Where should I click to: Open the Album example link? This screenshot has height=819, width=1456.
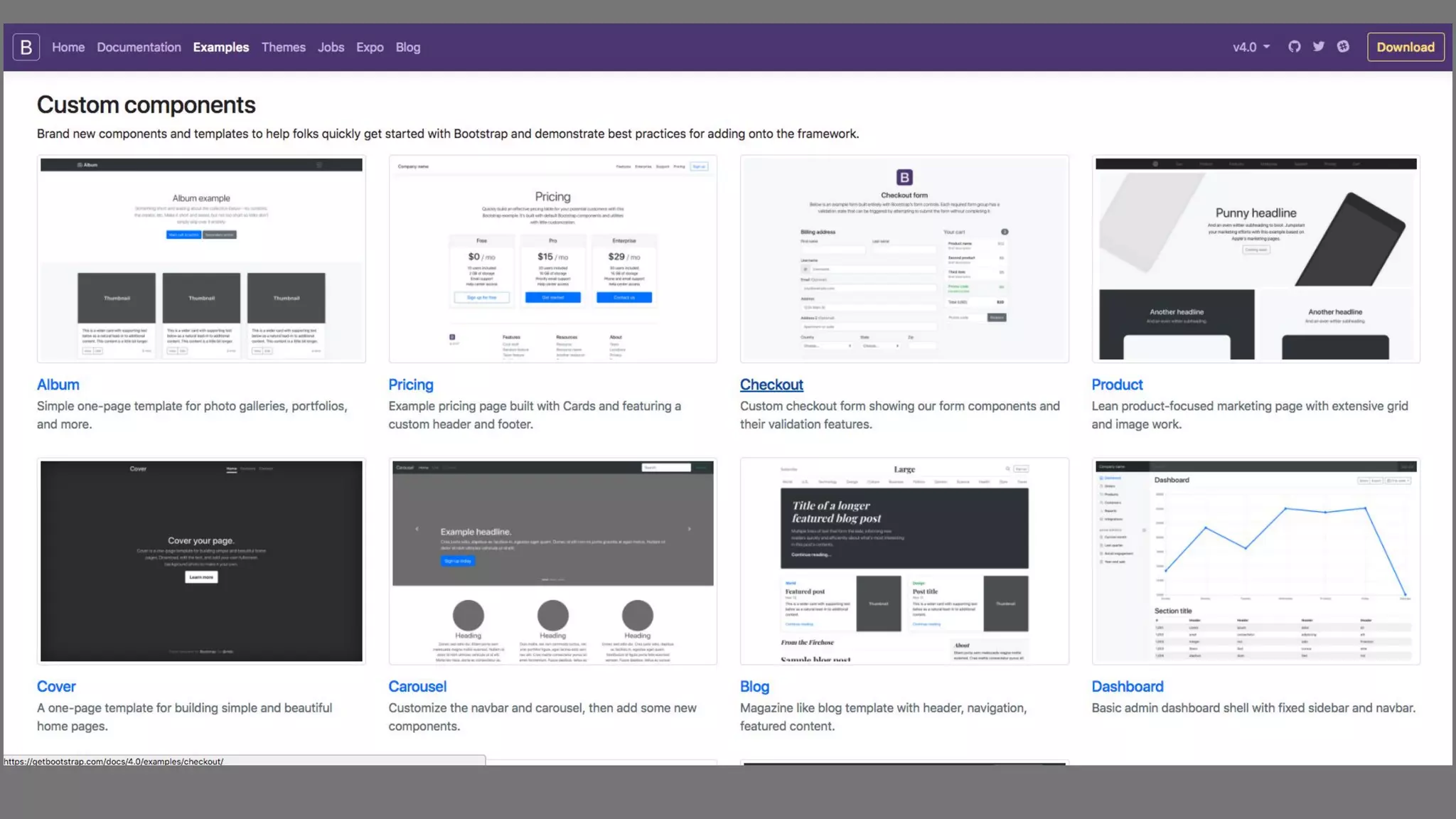(58, 385)
